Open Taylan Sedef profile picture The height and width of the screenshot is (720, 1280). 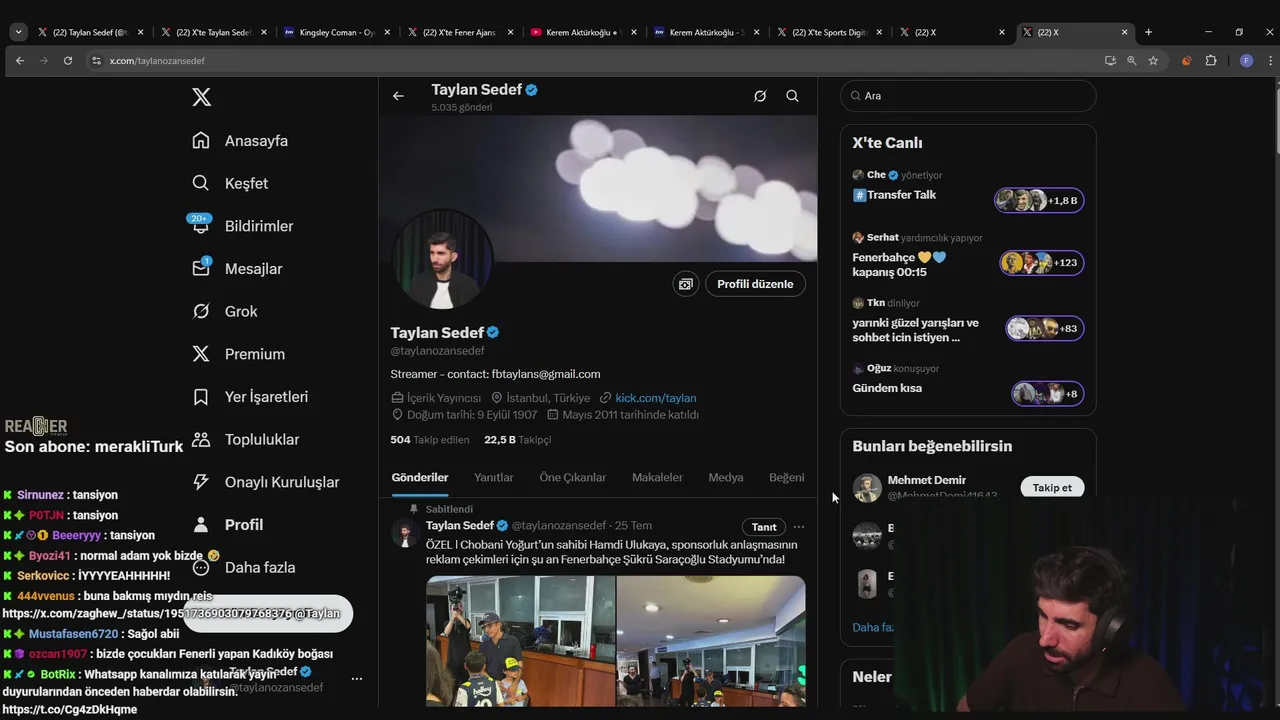pyautogui.click(x=441, y=260)
